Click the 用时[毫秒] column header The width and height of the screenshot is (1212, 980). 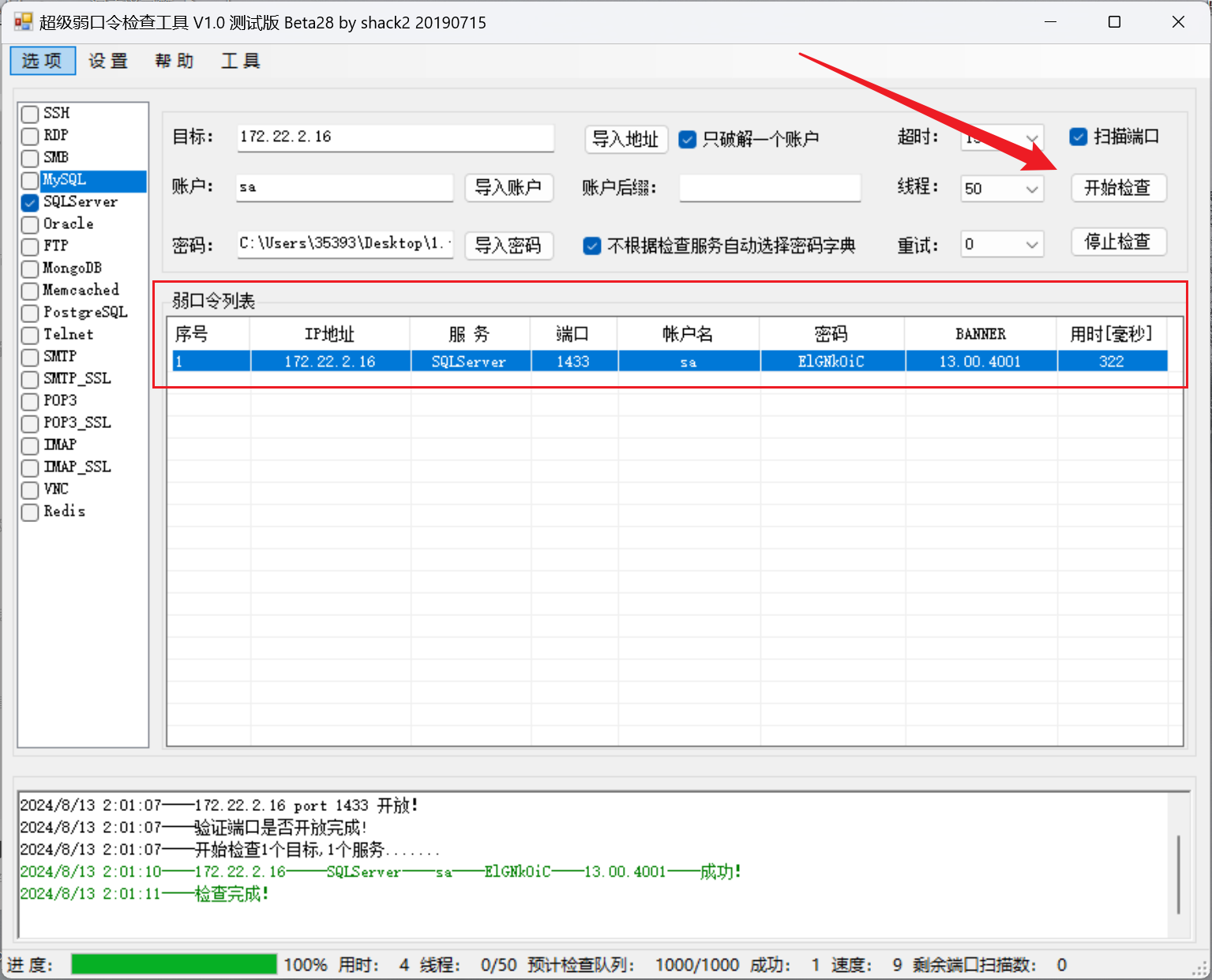coord(1112,334)
